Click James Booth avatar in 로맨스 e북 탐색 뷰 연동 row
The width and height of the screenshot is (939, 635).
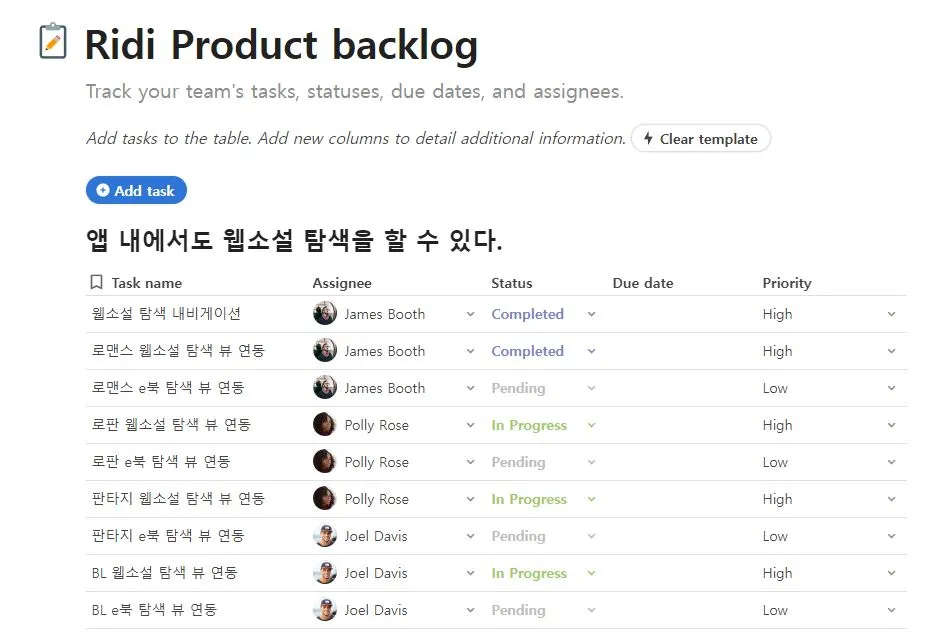coord(325,388)
